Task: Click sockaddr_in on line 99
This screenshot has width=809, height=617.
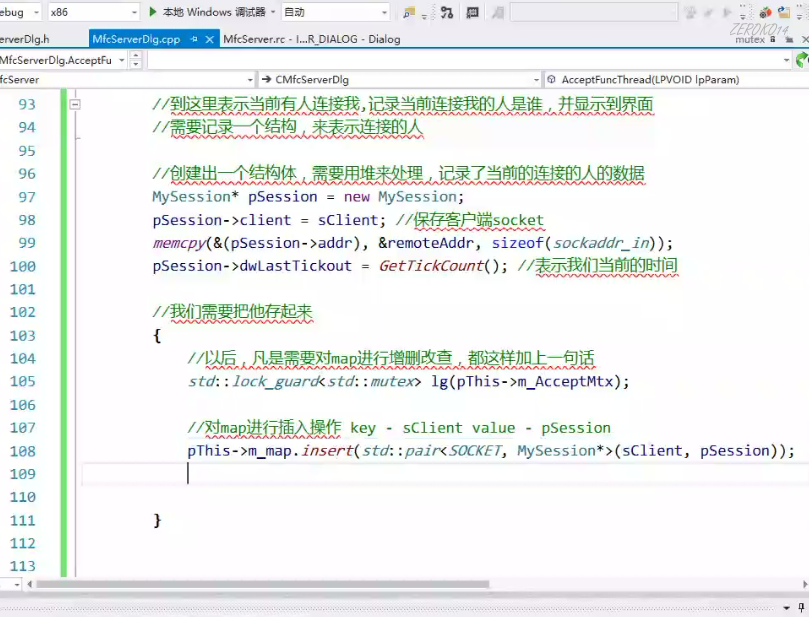Action: 601,243
